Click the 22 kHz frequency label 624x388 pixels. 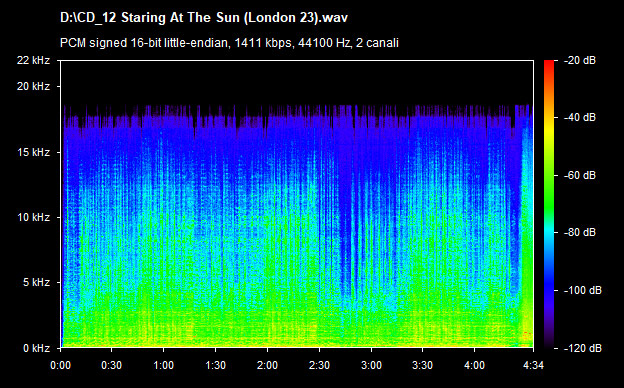point(33,60)
